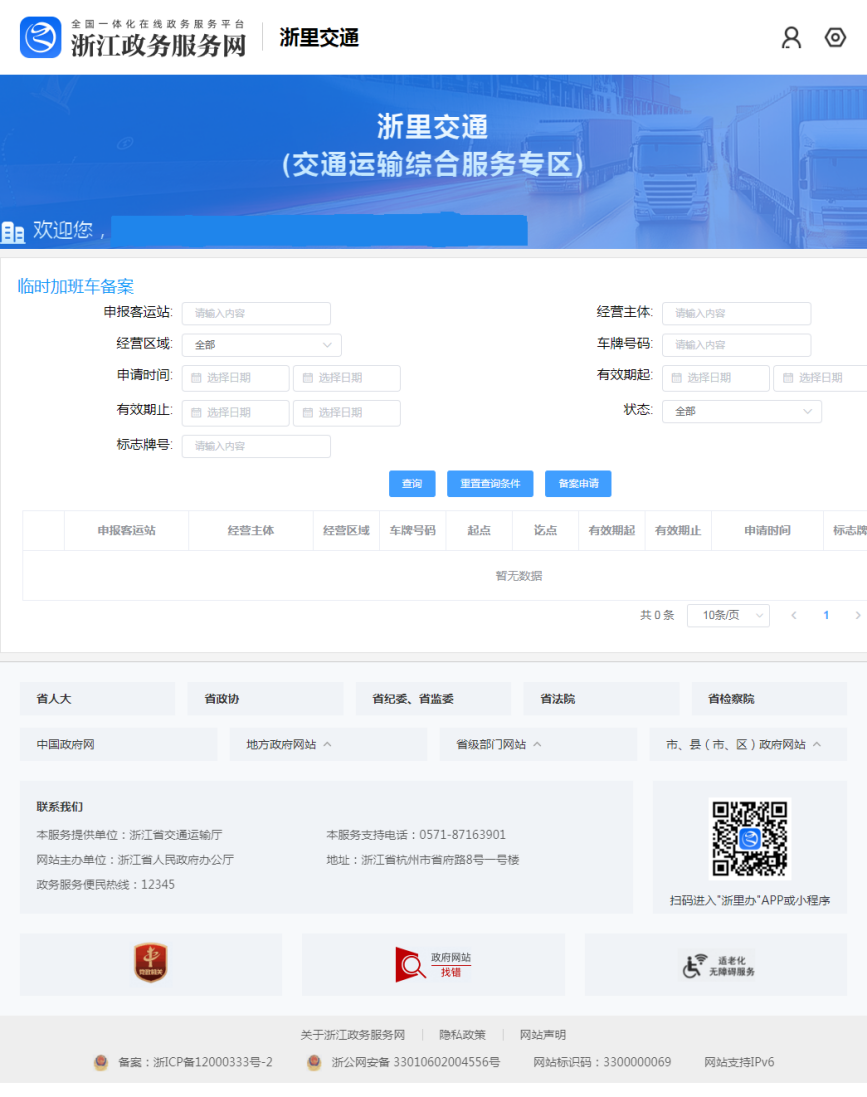867x1097 pixels.
Task: Focus the 经营主体 input field
Action: 736,313
